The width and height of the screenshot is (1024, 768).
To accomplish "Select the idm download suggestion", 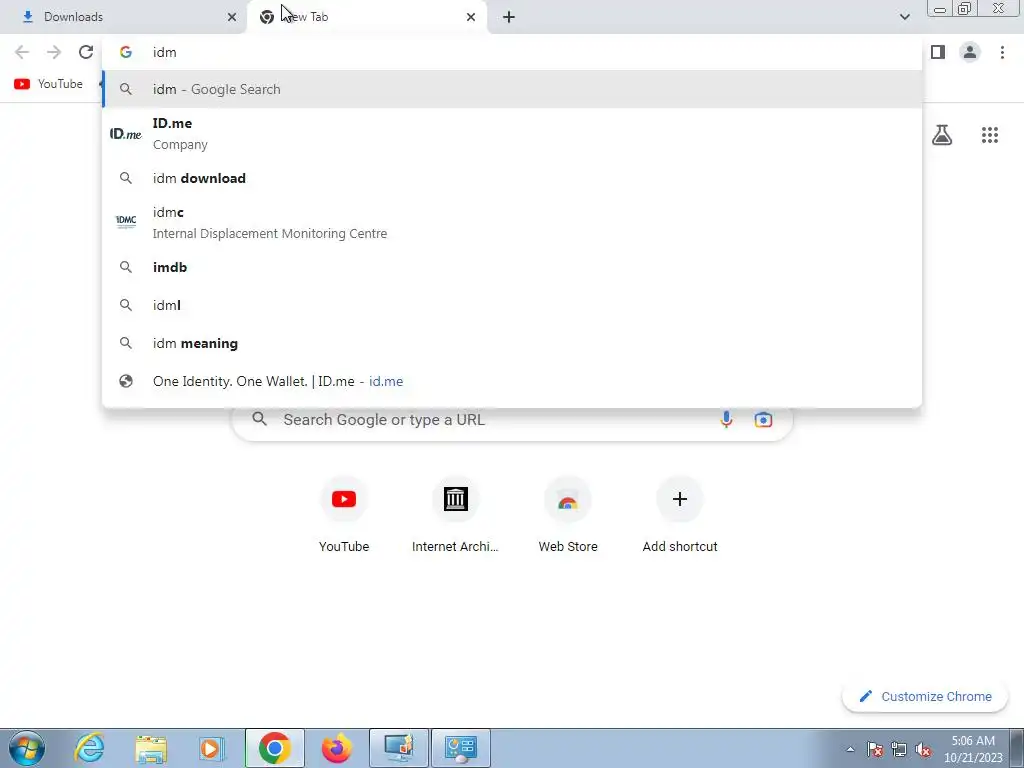I will pyautogui.click(x=512, y=178).
